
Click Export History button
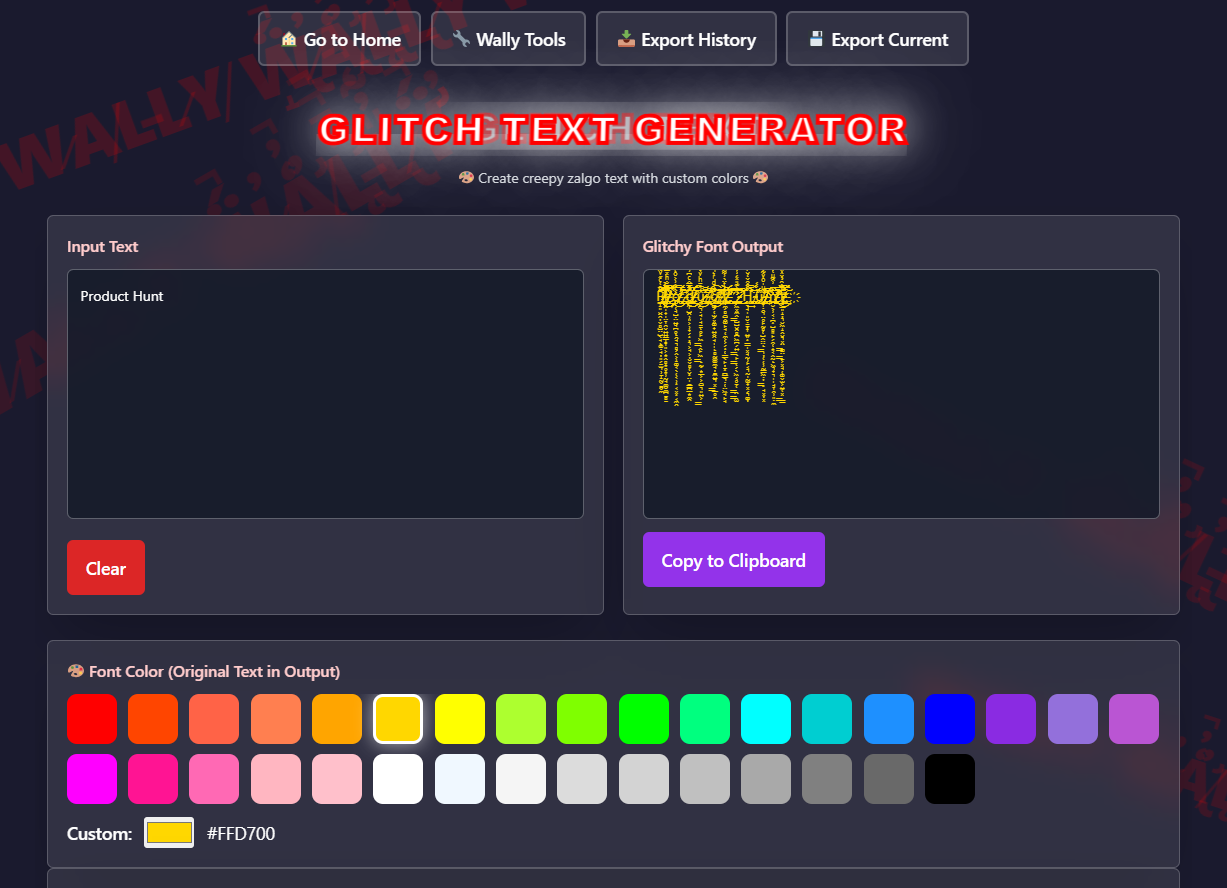686,39
